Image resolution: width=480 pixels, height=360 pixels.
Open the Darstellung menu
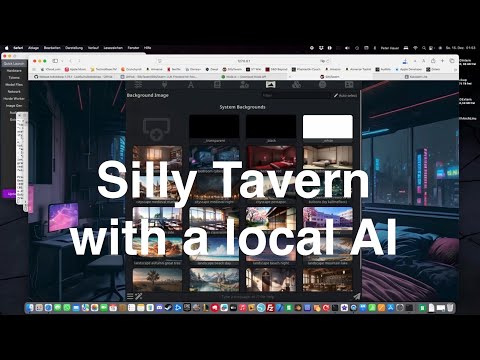[x=74, y=48]
